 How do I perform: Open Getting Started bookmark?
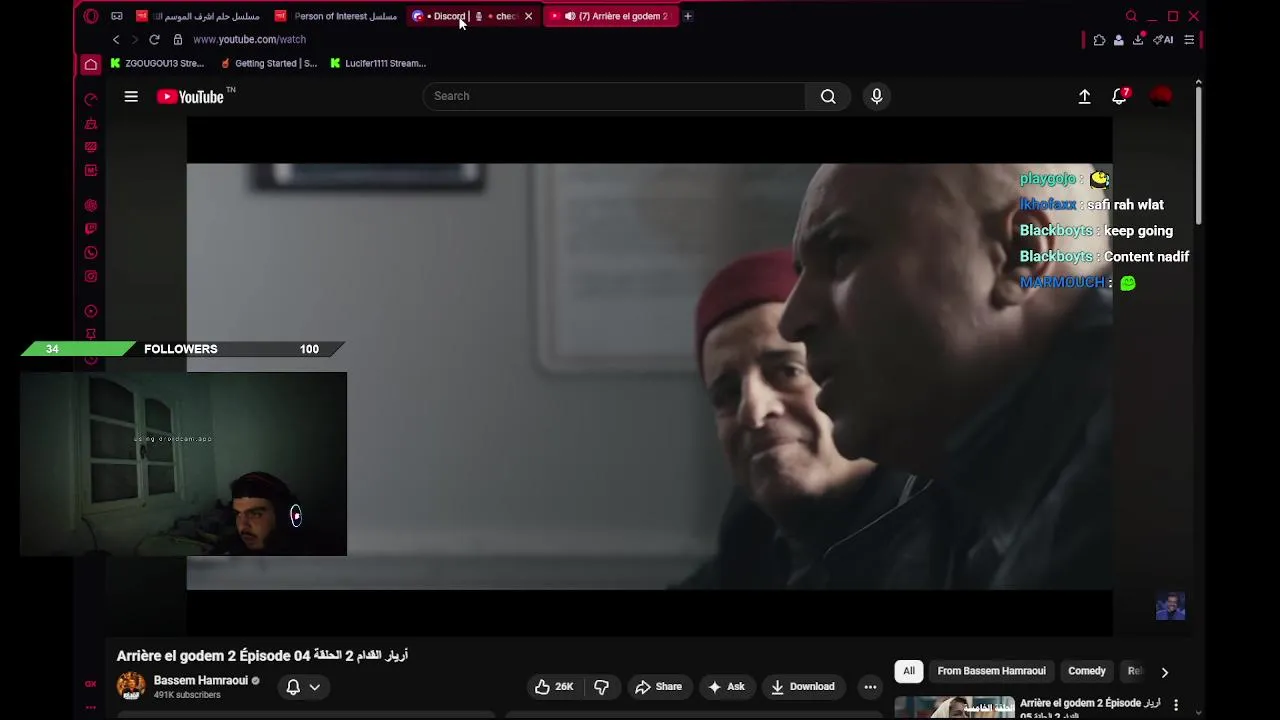pyautogui.click(x=269, y=63)
